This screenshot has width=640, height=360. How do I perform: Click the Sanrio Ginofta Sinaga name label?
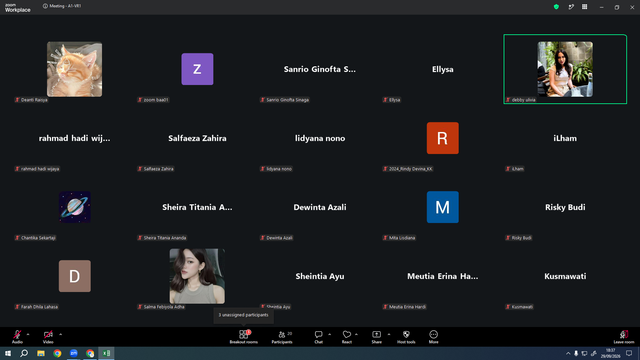point(285,100)
